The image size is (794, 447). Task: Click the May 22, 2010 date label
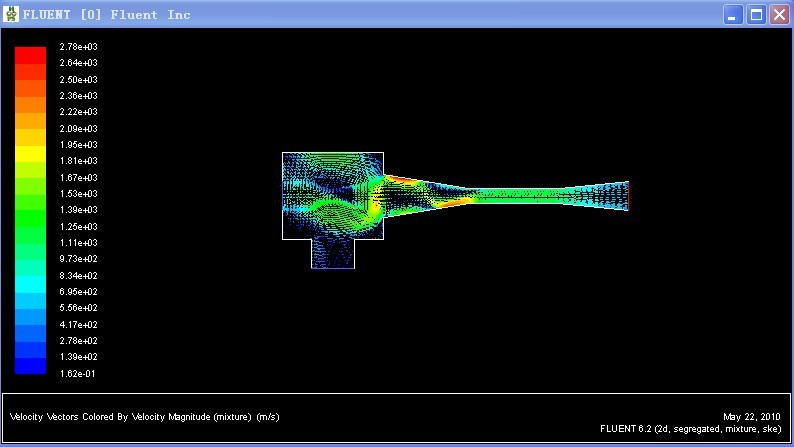click(751, 416)
